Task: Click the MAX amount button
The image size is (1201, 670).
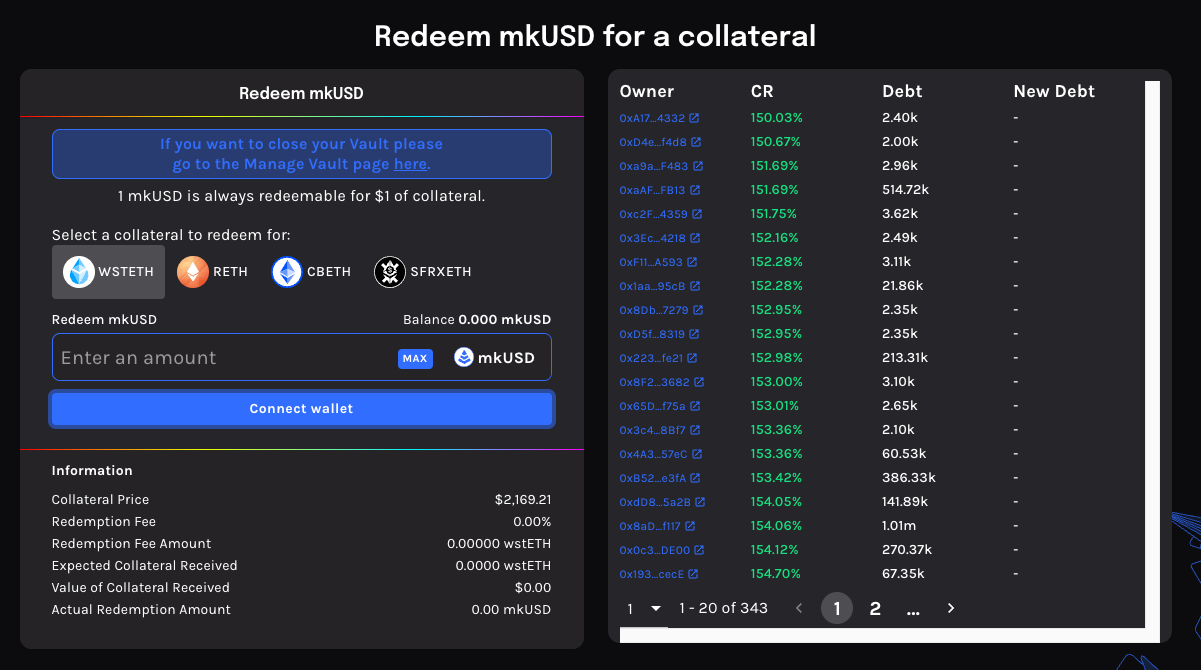Action: (x=415, y=358)
